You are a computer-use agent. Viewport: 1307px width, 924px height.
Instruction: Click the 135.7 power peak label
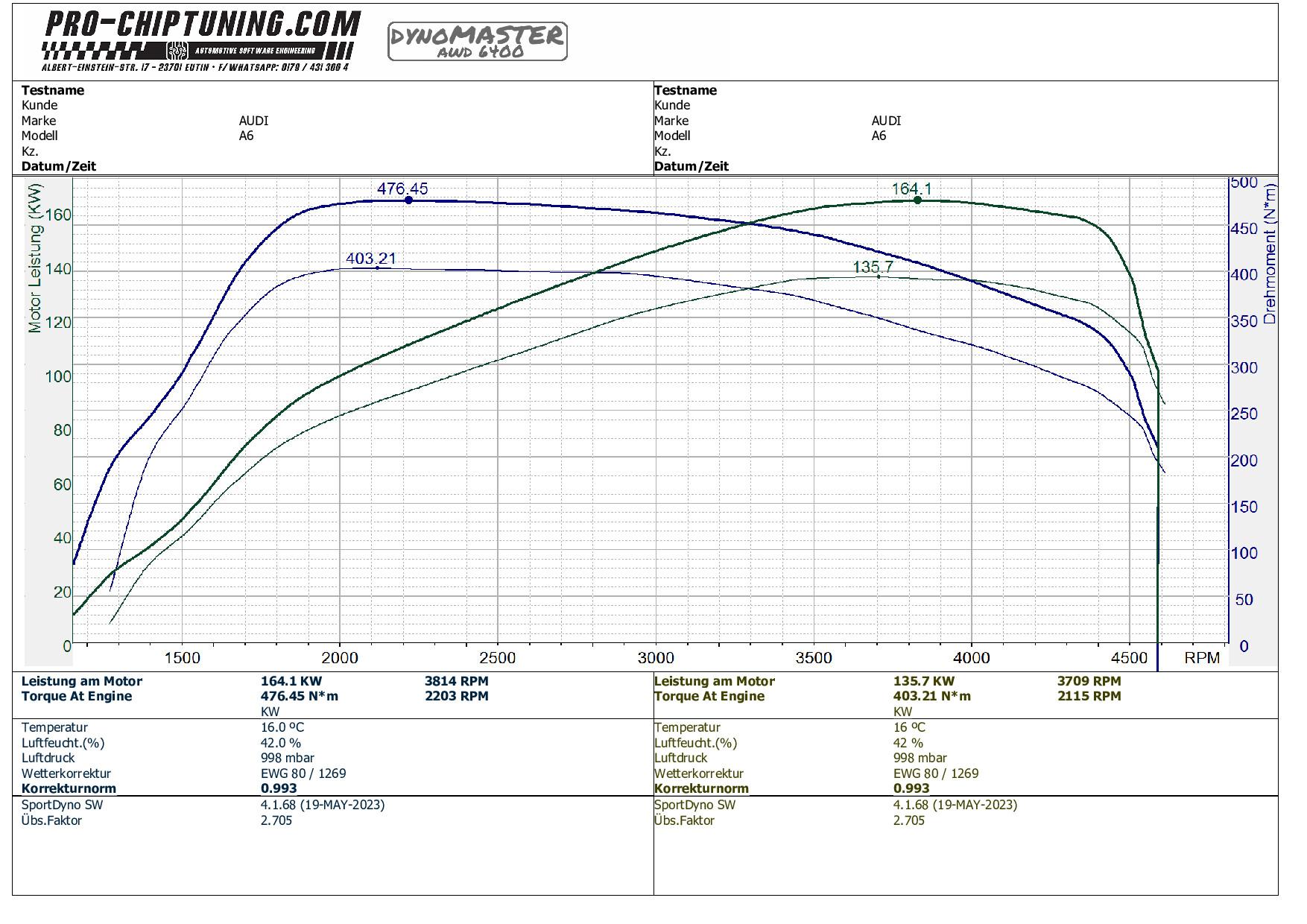pyautogui.click(x=873, y=267)
